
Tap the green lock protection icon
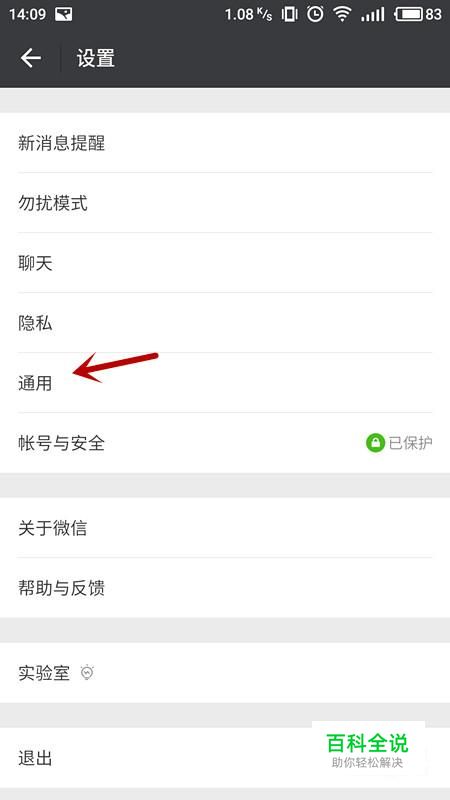coord(375,443)
